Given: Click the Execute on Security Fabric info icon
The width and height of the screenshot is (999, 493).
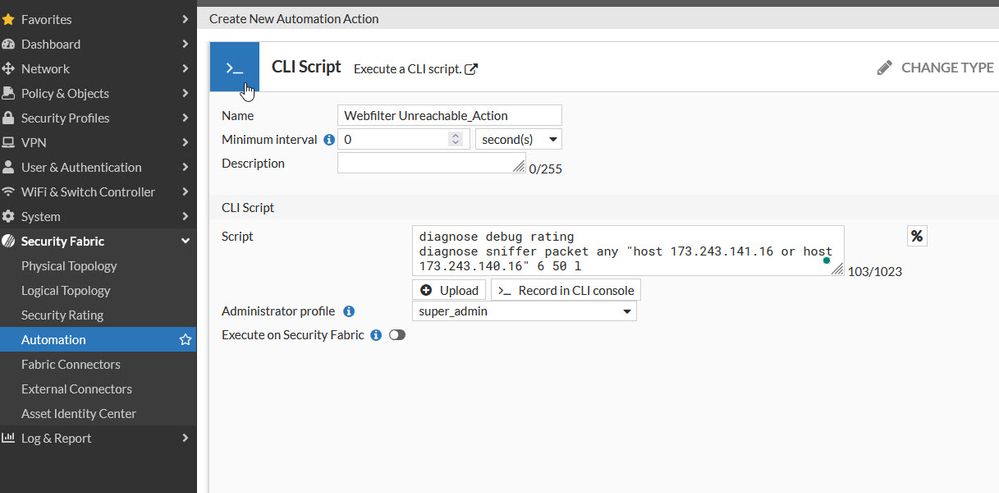Looking at the screenshot, I should coord(376,335).
